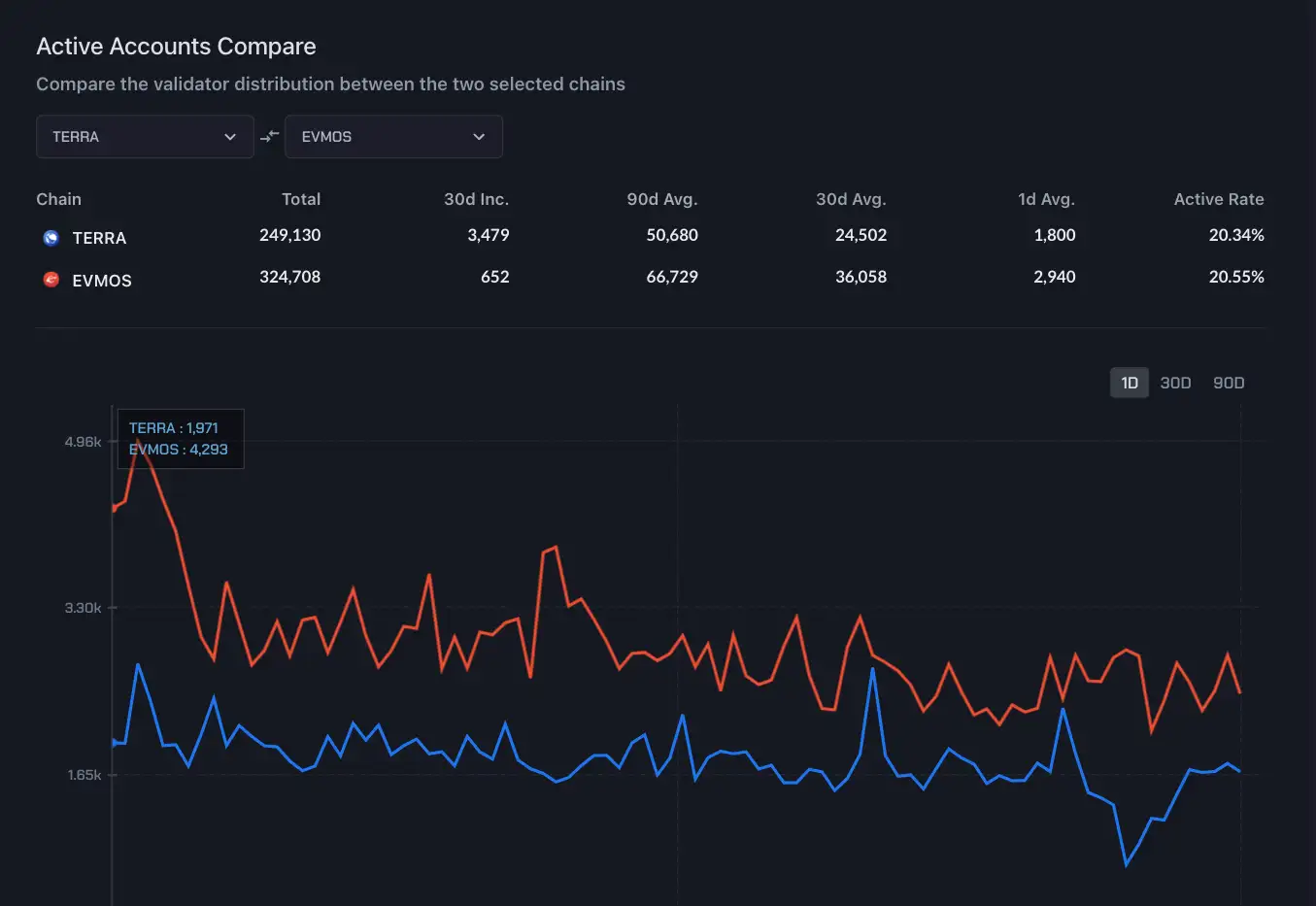The width and height of the screenshot is (1316, 906).
Task: Click the 30d Inc. column header
Action: pyautogui.click(x=476, y=199)
